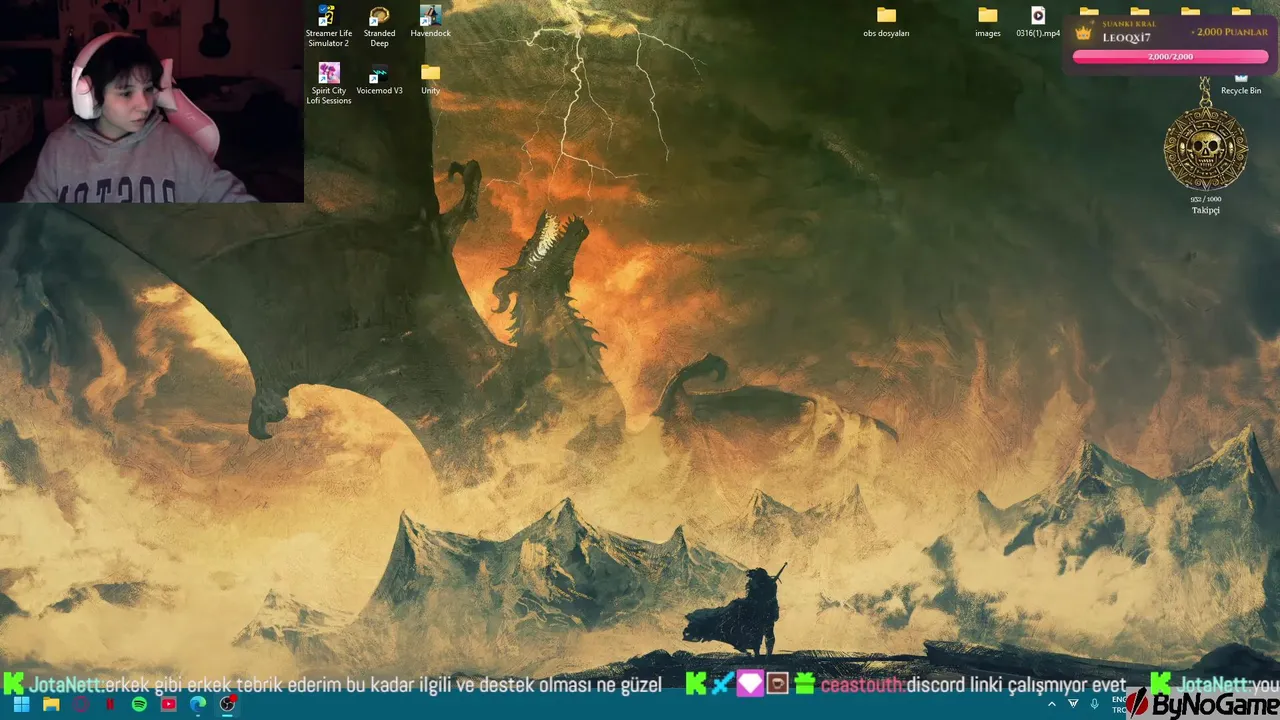Click the 2,000/2,000 pink progress bar

1170,57
